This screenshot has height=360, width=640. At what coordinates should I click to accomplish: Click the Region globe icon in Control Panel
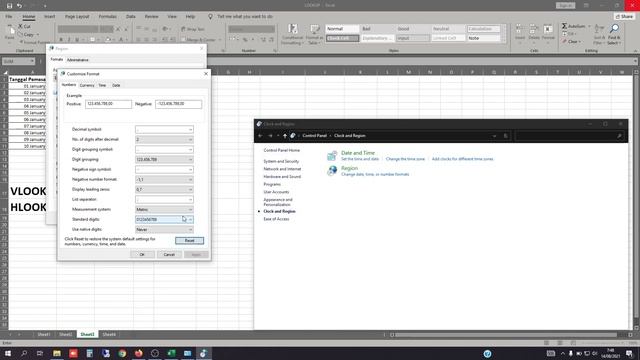332,171
